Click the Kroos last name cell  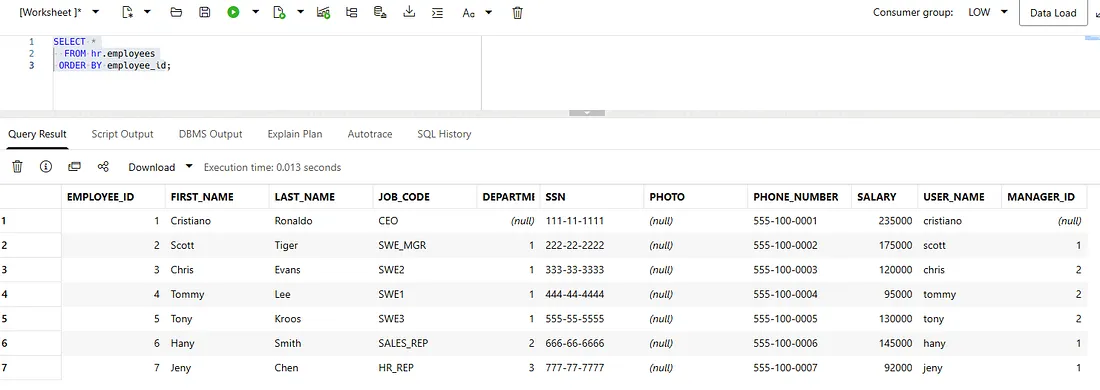321,319
